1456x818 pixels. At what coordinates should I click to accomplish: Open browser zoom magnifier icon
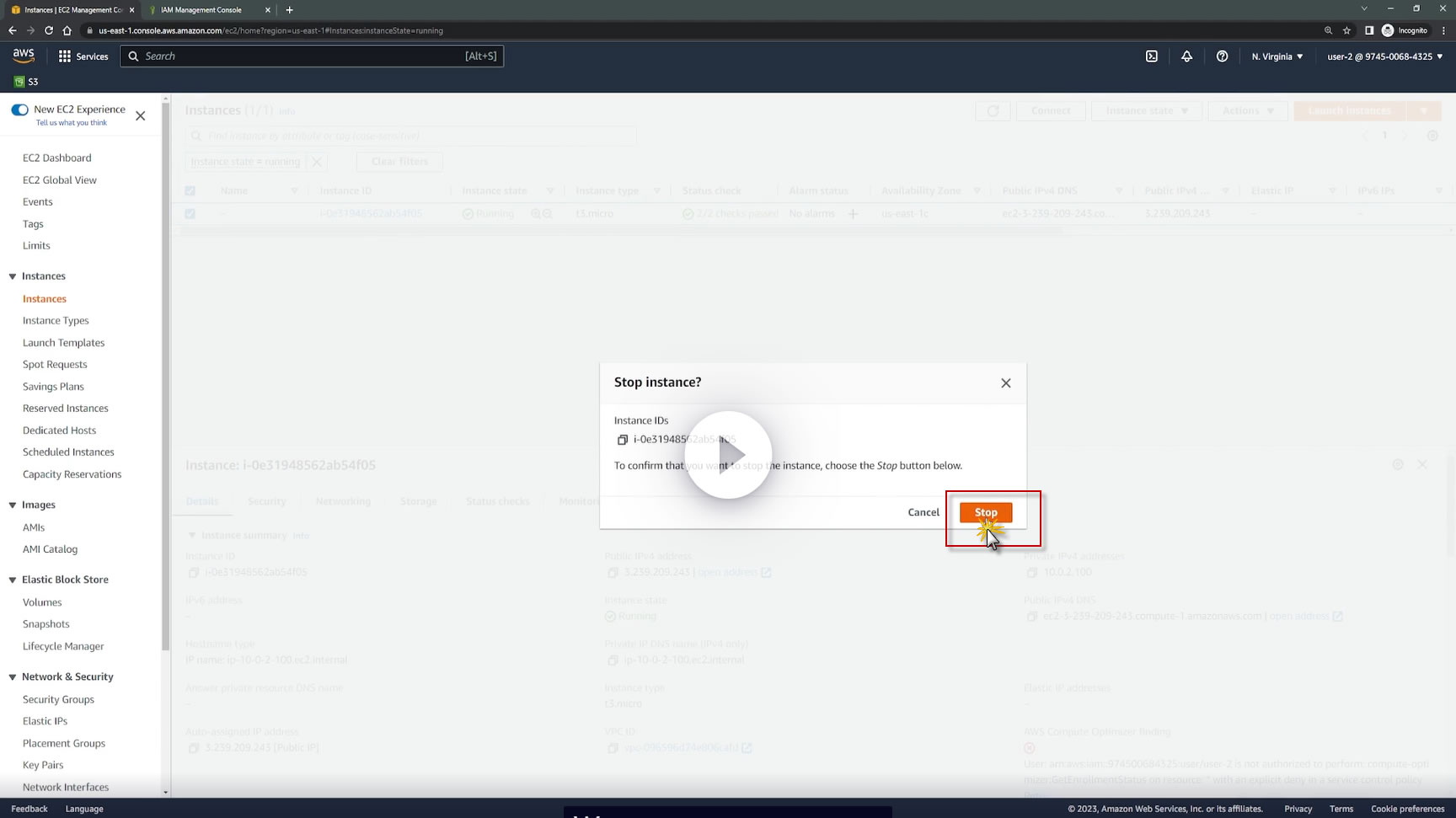[1328, 30]
